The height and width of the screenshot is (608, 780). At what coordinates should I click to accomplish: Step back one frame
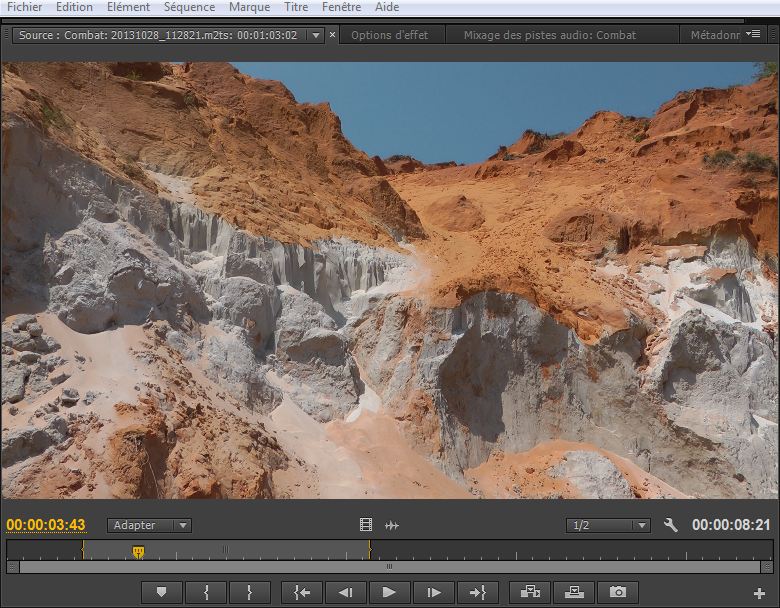point(345,592)
